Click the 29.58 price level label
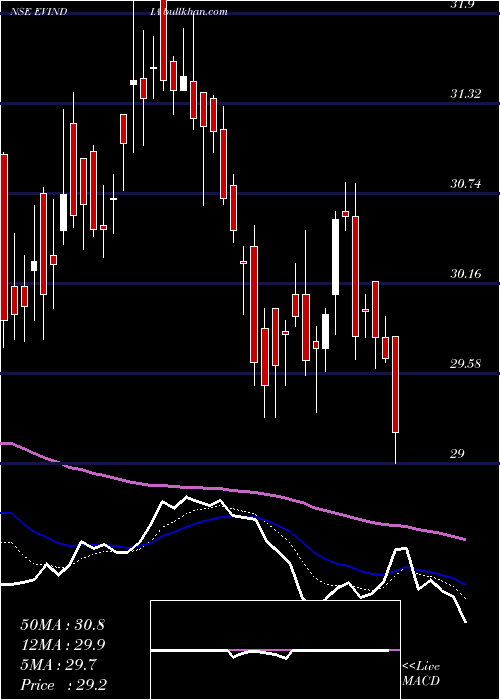Screen dimensions: 500x700 pyautogui.click(x=466, y=363)
